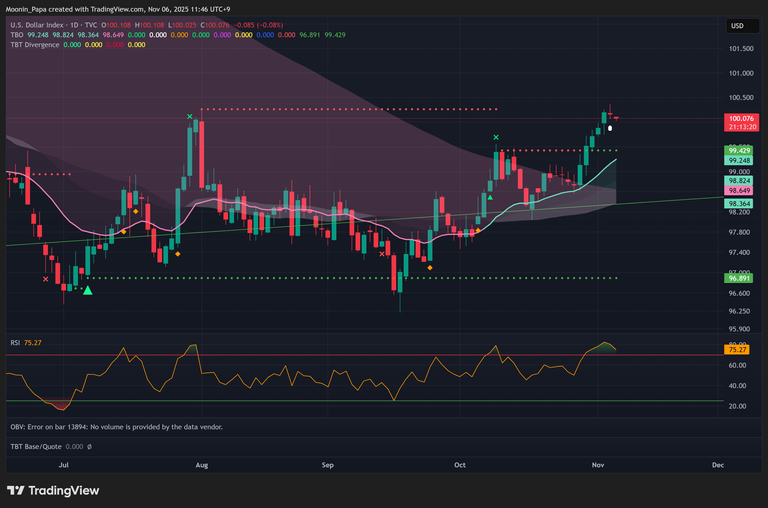Image resolution: width=768 pixels, height=508 pixels.
Task: Click the green X marker above the October candles
Action: pyautogui.click(x=495, y=137)
